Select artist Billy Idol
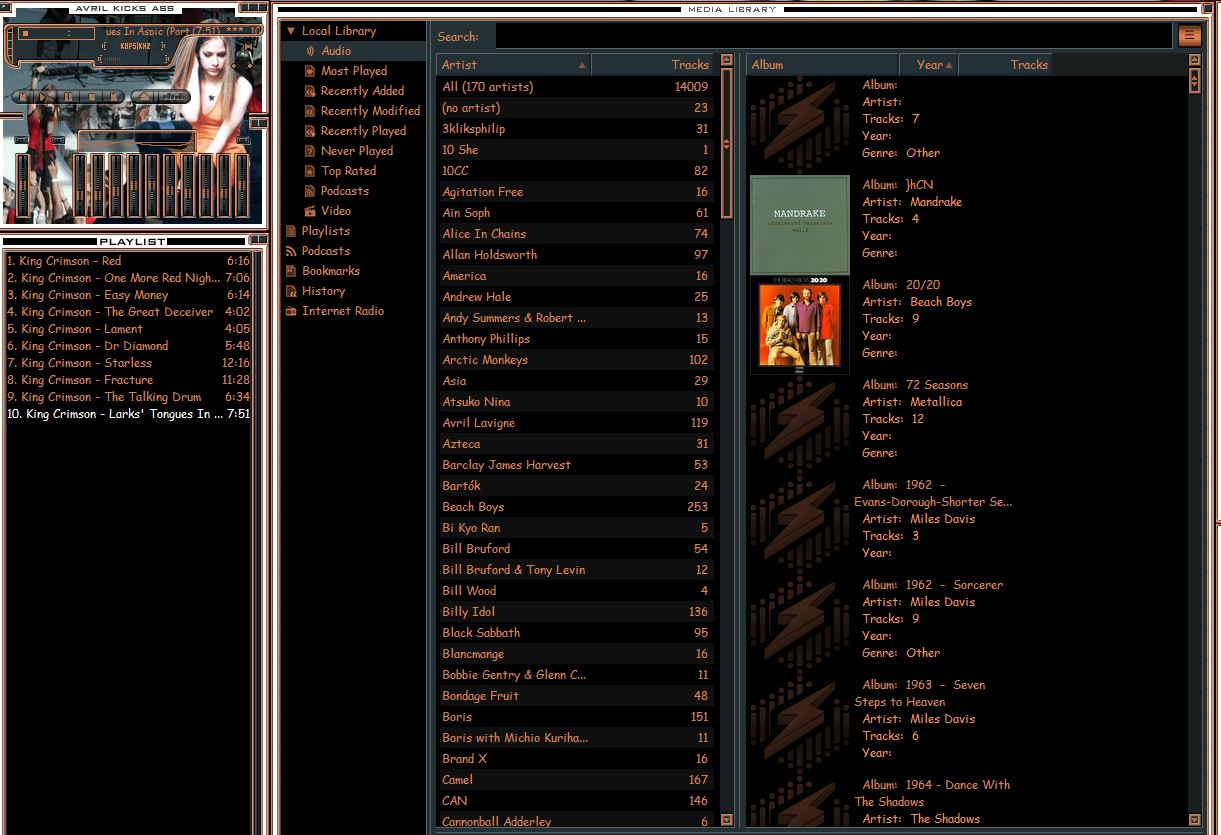The height and width of the screenshot is (835, 1221). [575, 612]
